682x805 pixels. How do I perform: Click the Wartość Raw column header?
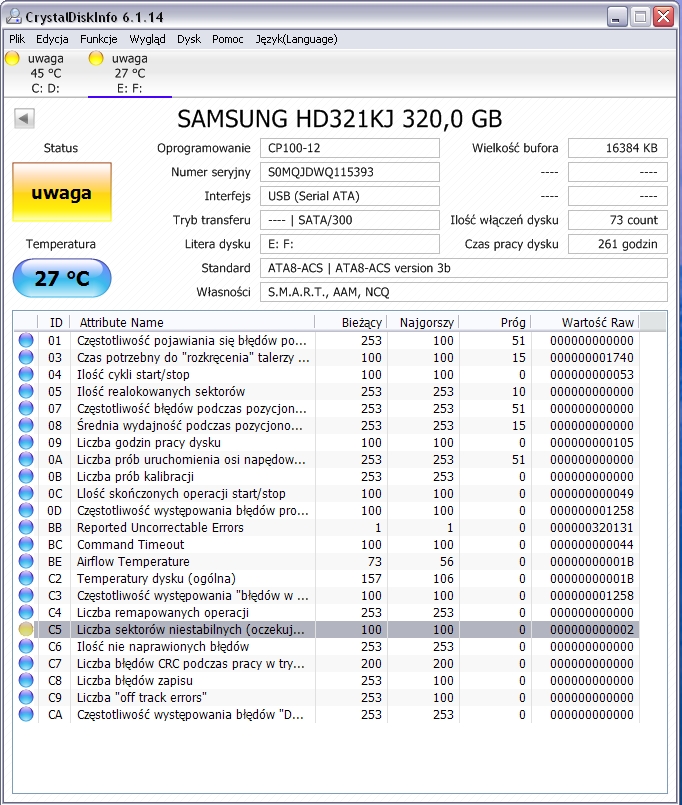point(585,322)
